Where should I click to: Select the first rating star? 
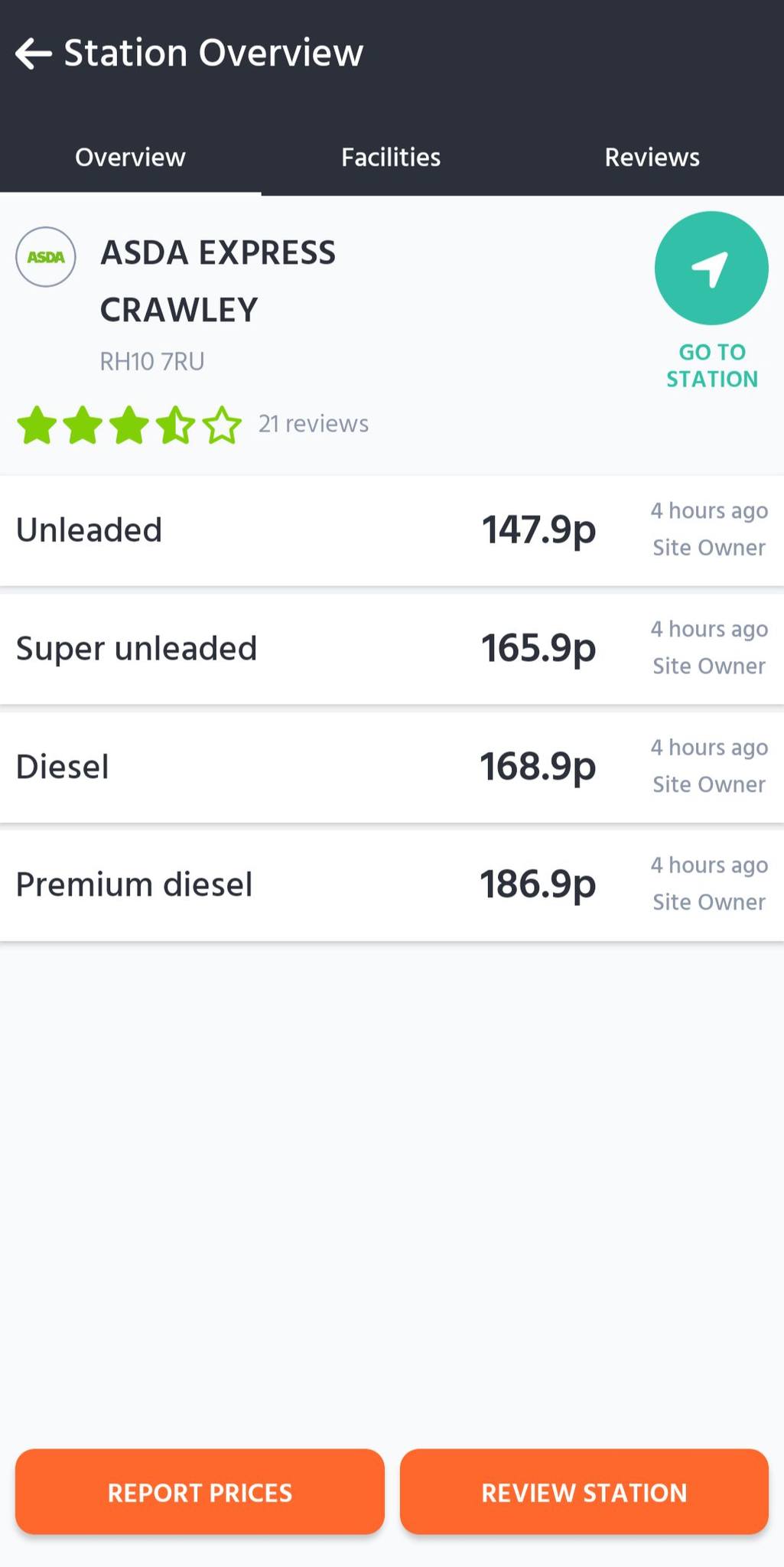[37, 425]
